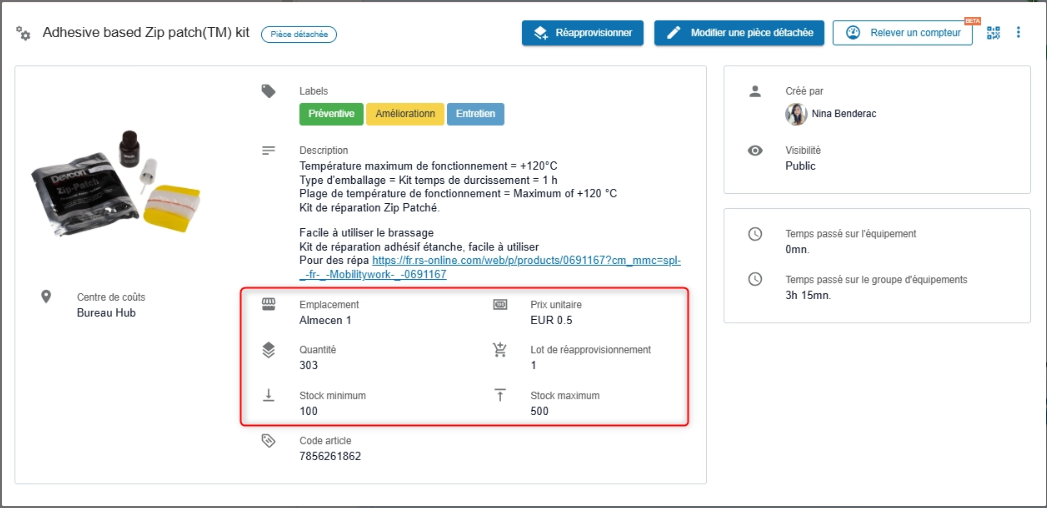This screenshot has height=508, width=1047.
Task: Click Relever un compteur button
Action: pos(903,33)
